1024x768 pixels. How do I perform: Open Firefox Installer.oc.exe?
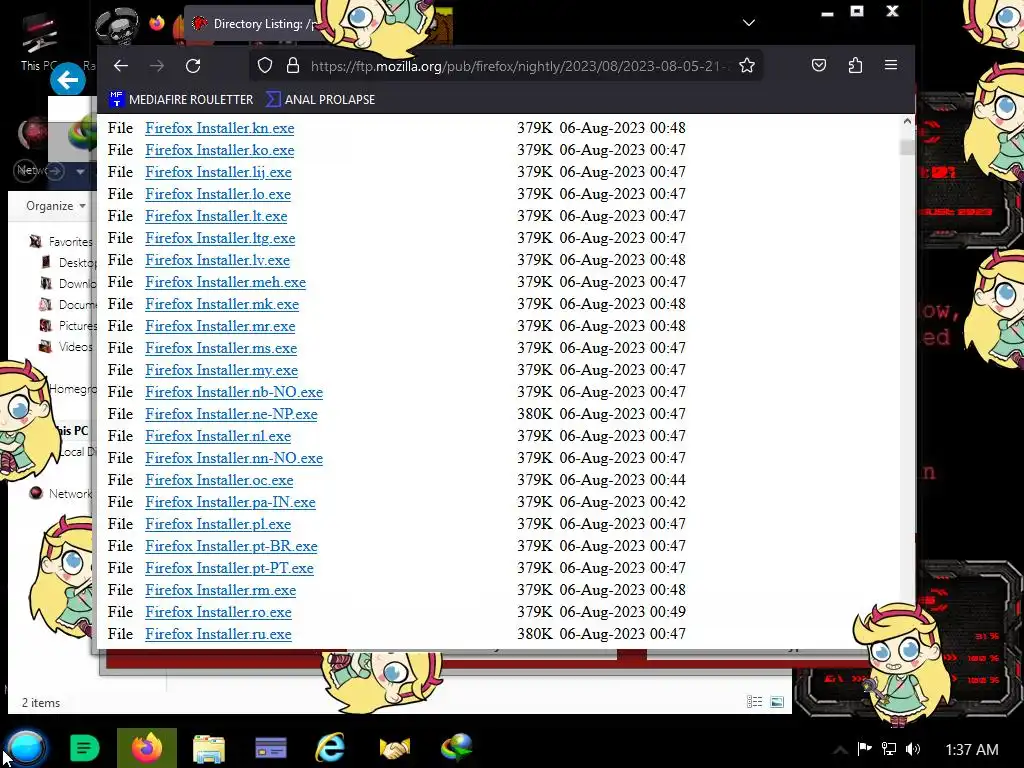coord(219,480)
